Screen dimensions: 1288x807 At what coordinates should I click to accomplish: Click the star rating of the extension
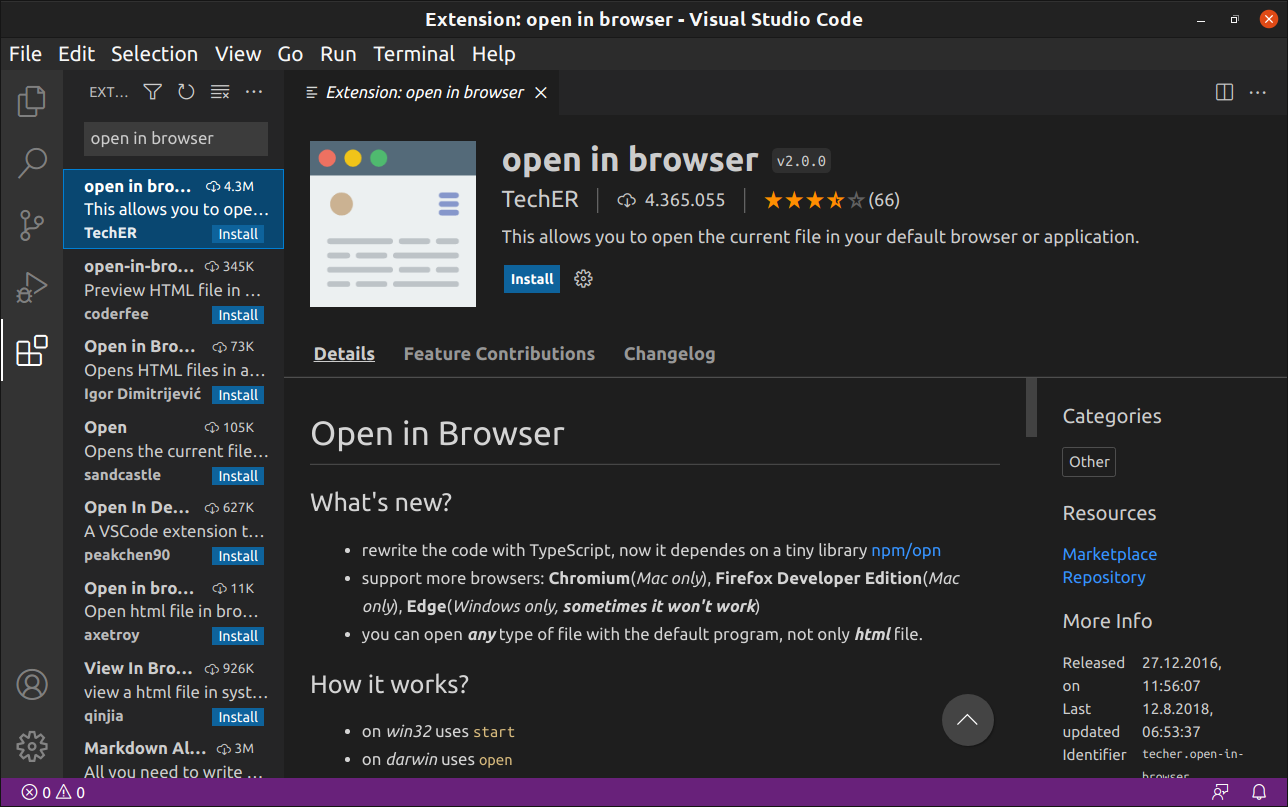tap(814, 200)
